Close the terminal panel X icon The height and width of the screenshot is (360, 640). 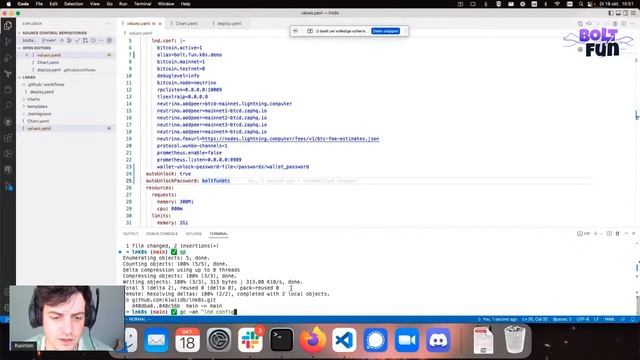634,233
